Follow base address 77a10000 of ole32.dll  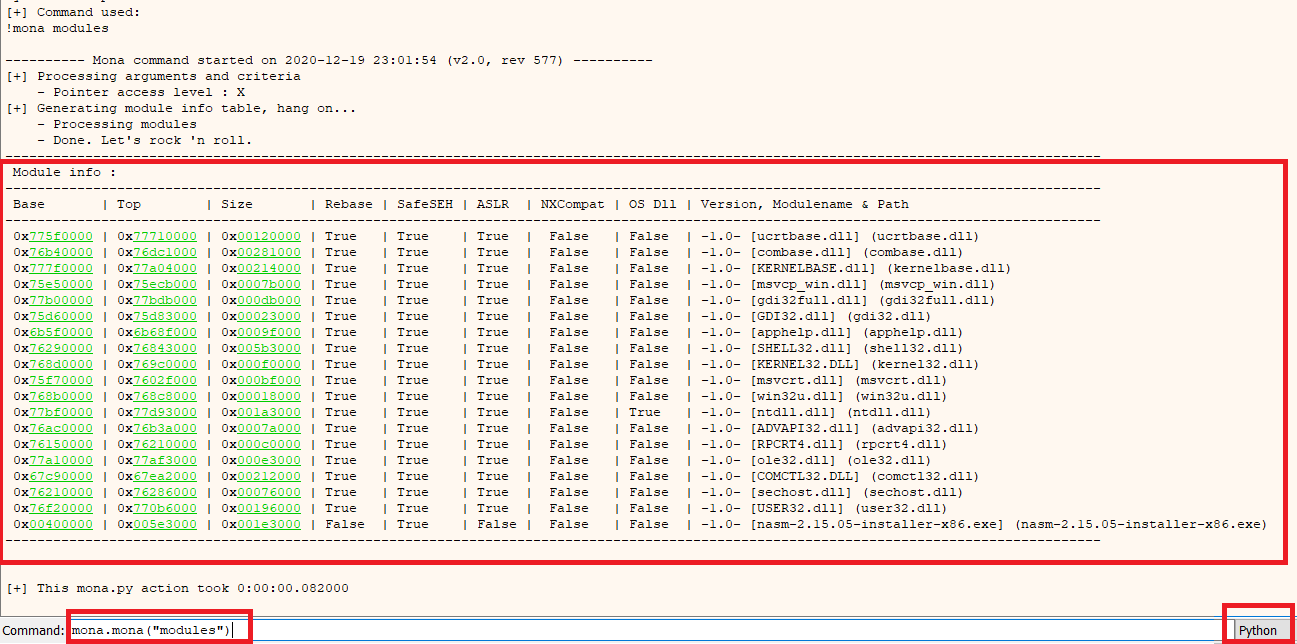pyautogui.click(x=61, y=460)
